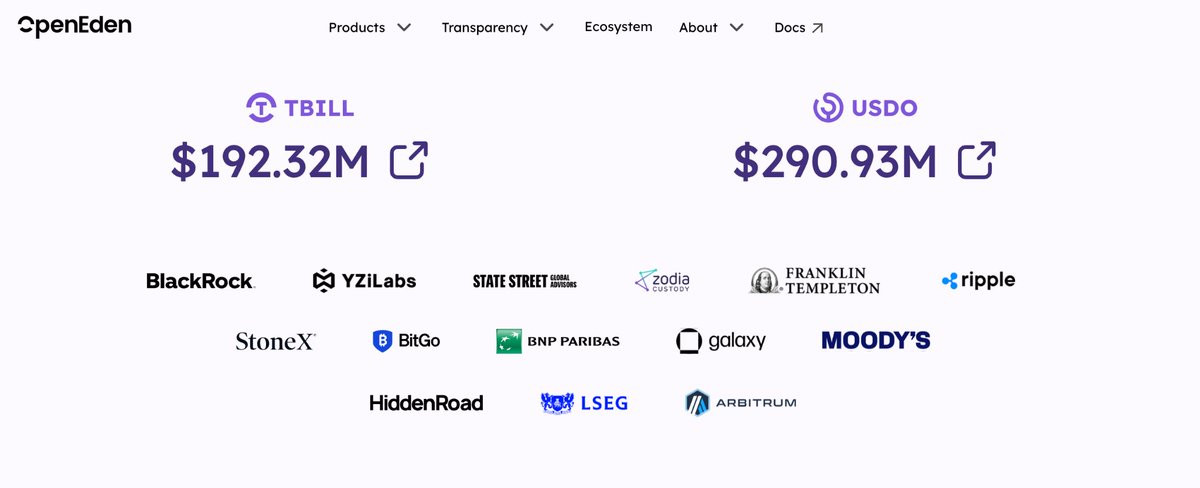Open the USDO external link icon

977,161
